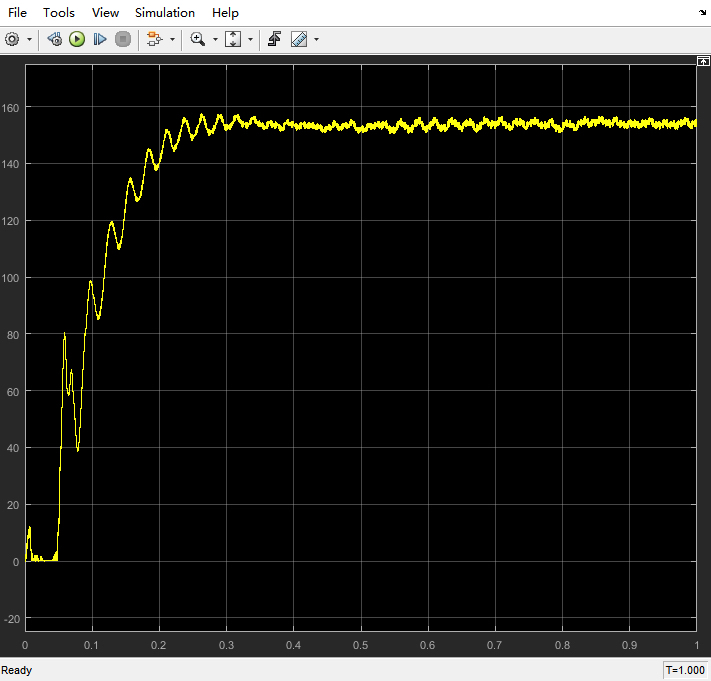Open the Cursor Measurements ruler icon
Viewport: 711px width, 681px height.
point(299,39)
